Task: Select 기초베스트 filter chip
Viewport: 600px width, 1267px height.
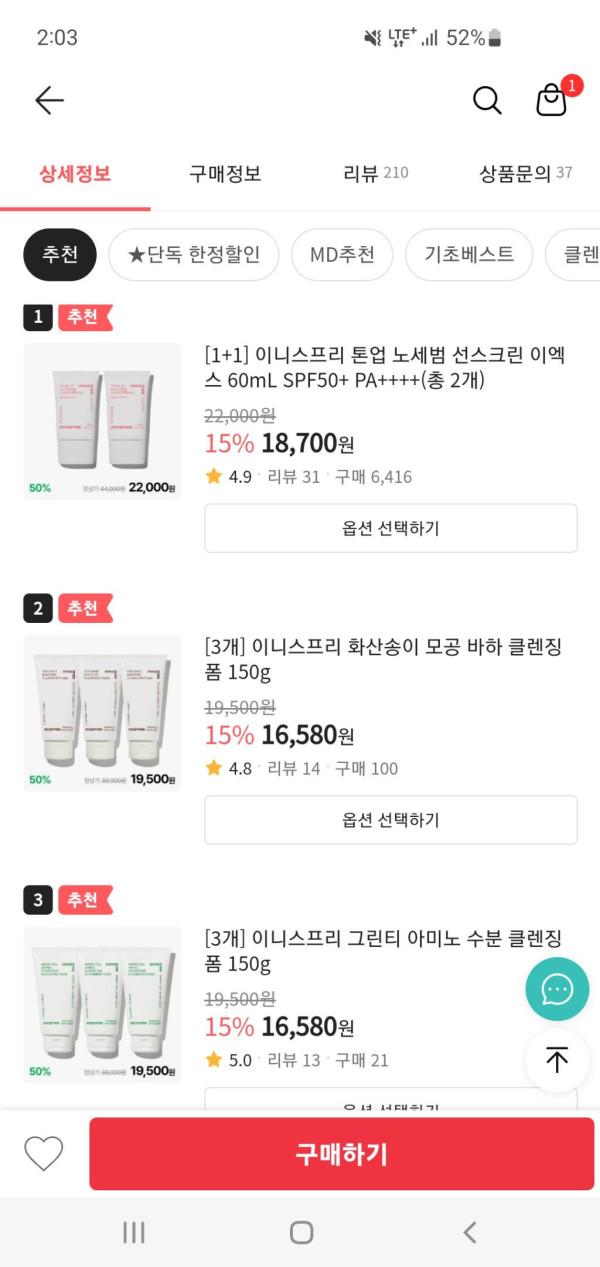Action: tap(469, 255)
